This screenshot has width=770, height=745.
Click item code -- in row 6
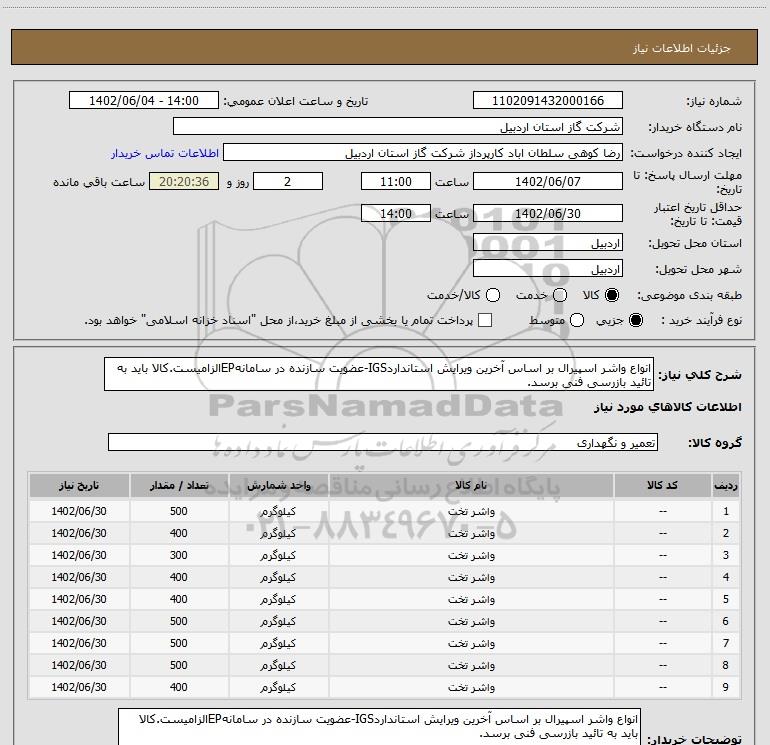(x=662, y=621)
